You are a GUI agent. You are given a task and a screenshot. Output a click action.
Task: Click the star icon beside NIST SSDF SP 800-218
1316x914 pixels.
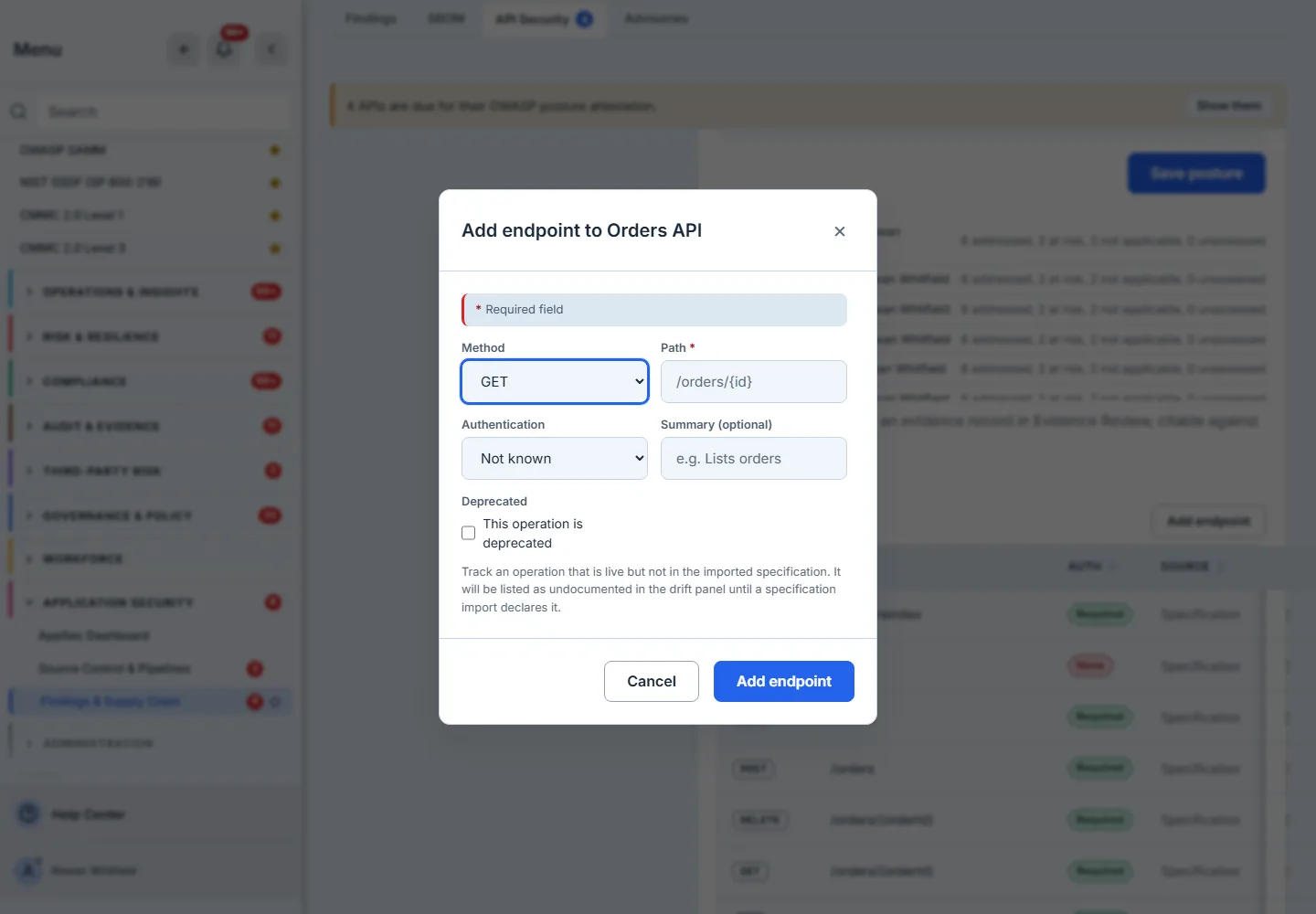(274, 183)
